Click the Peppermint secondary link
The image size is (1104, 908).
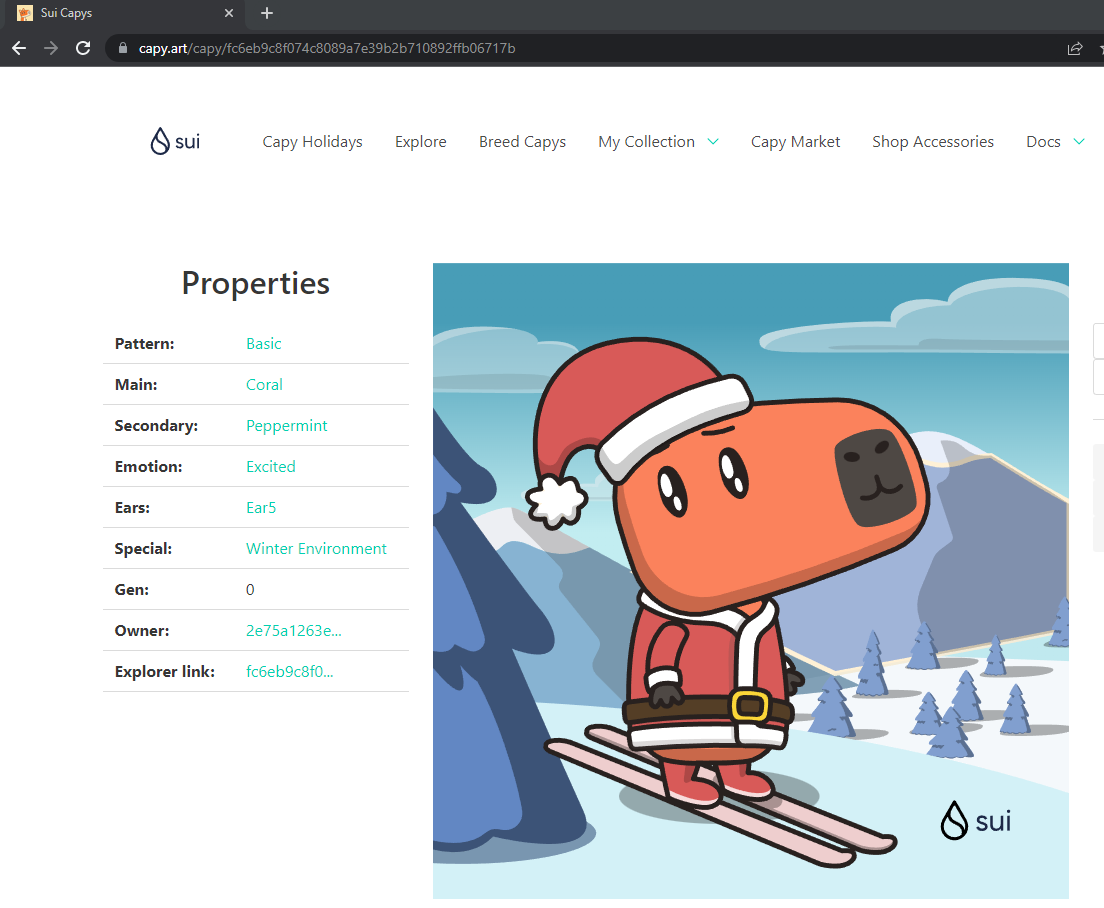pyautogui.click(x=286, y=426)
